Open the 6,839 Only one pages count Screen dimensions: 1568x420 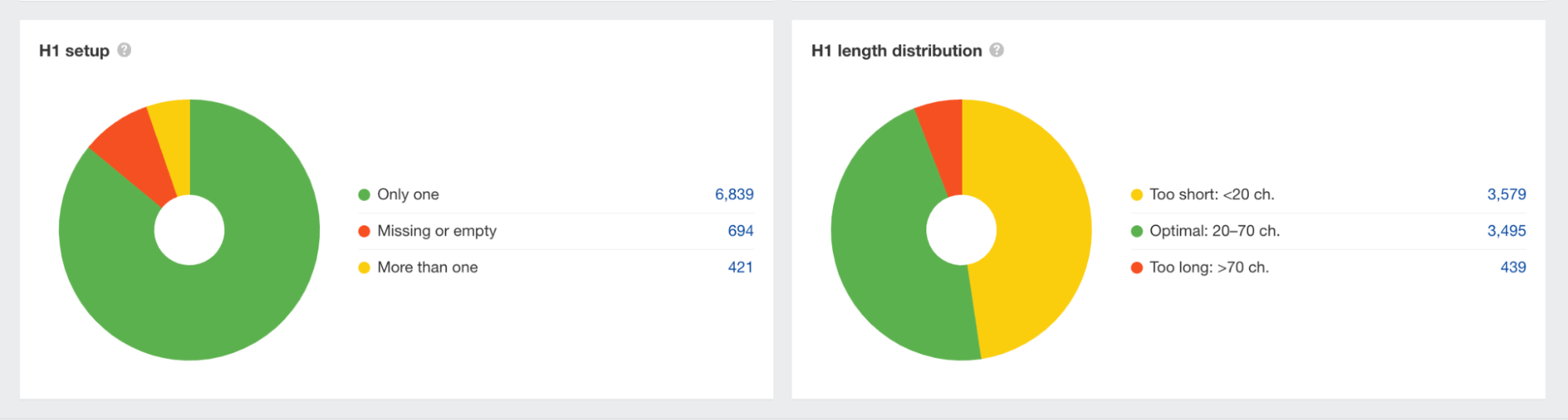[x=733, y=195]
